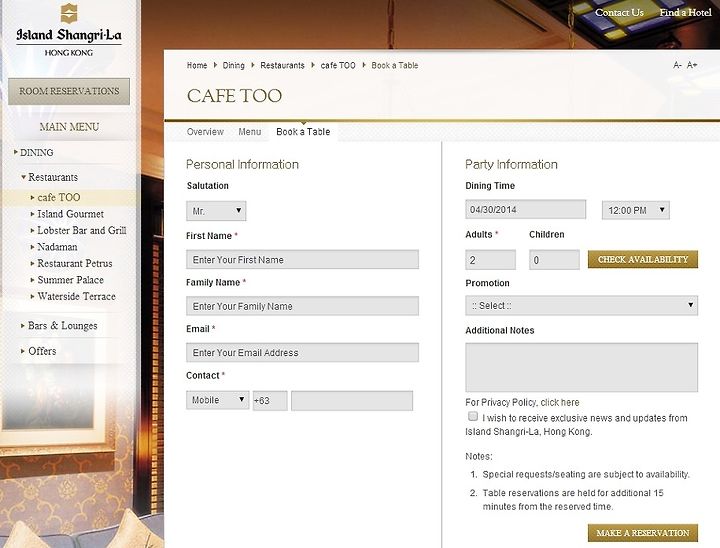Click the Family Name input field
This screenshot has width=720, height=548.
[302, 306]
